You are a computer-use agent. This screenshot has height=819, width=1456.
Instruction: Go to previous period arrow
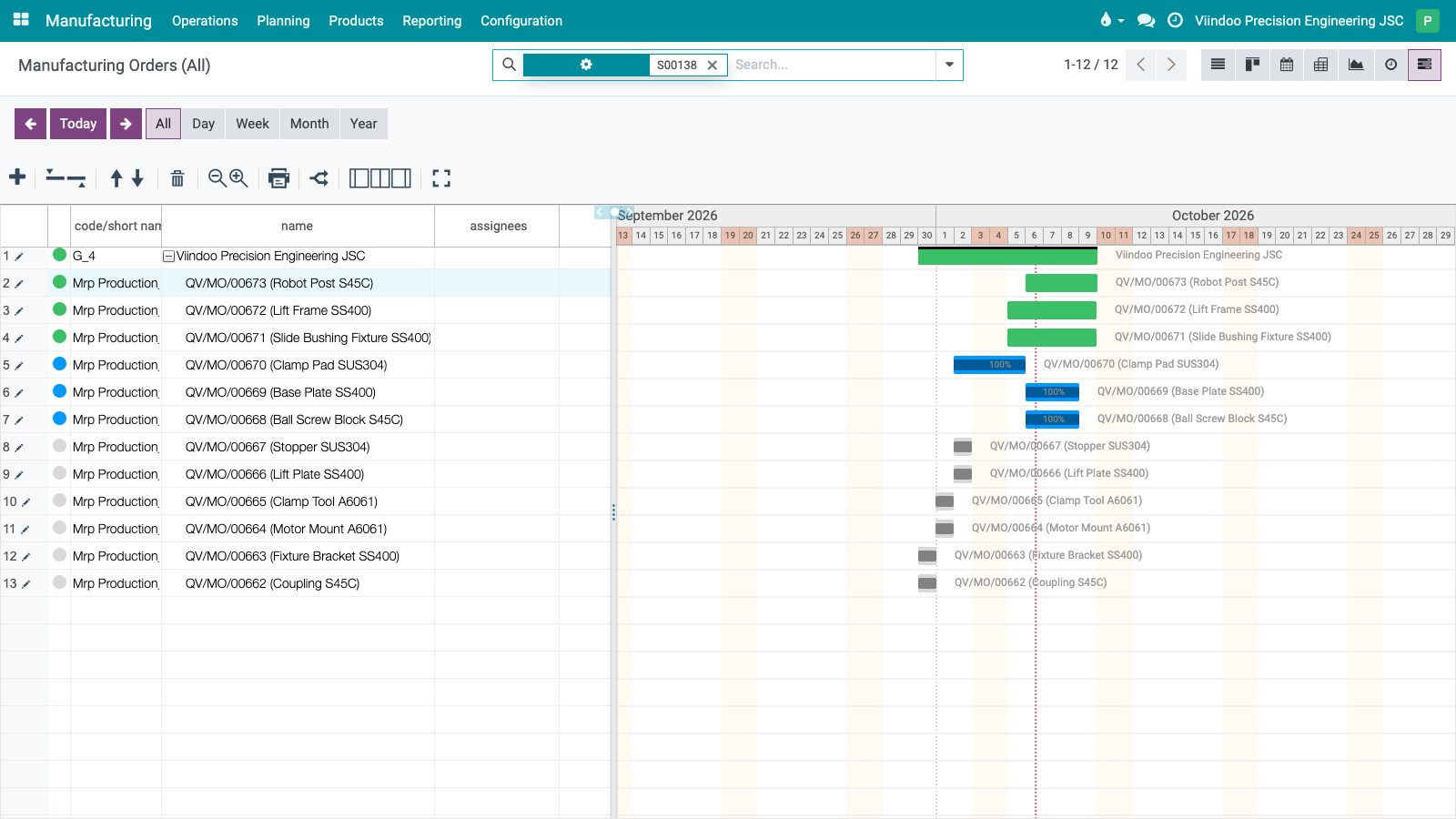click(30, 124)
